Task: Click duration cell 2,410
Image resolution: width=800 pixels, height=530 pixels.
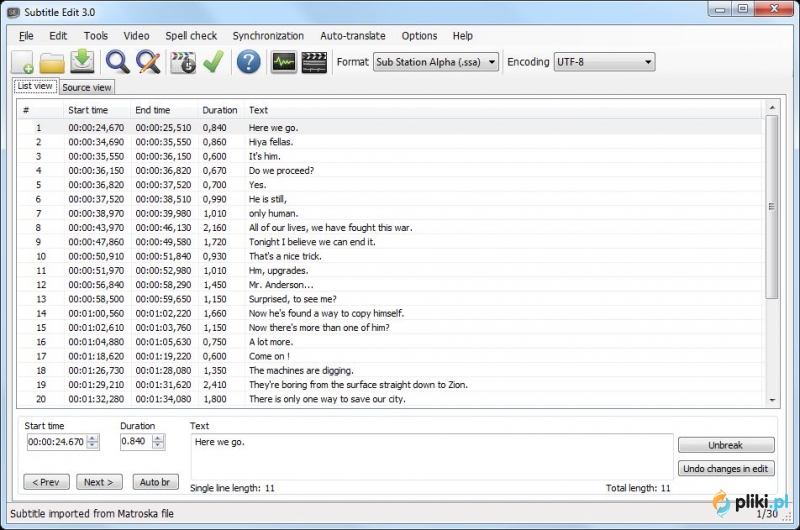Action: [x=215, y=385]
